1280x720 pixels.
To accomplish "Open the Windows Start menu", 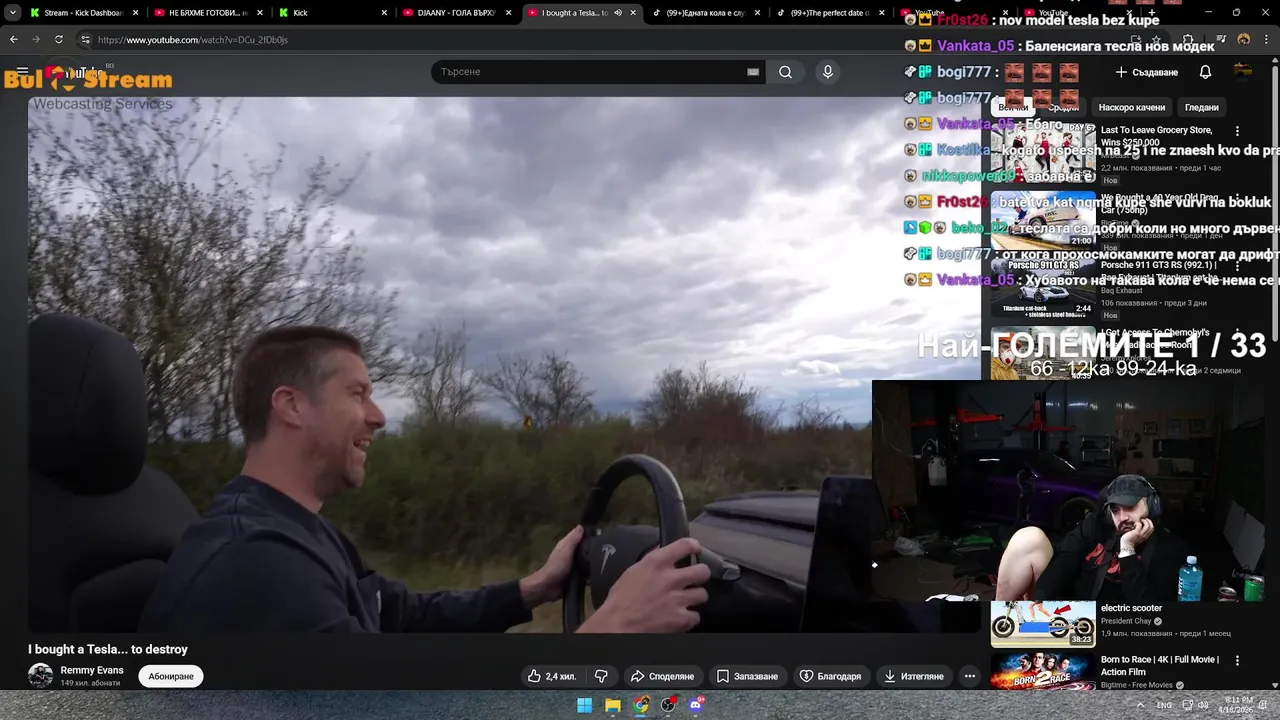I will click(x=584, y=705).
